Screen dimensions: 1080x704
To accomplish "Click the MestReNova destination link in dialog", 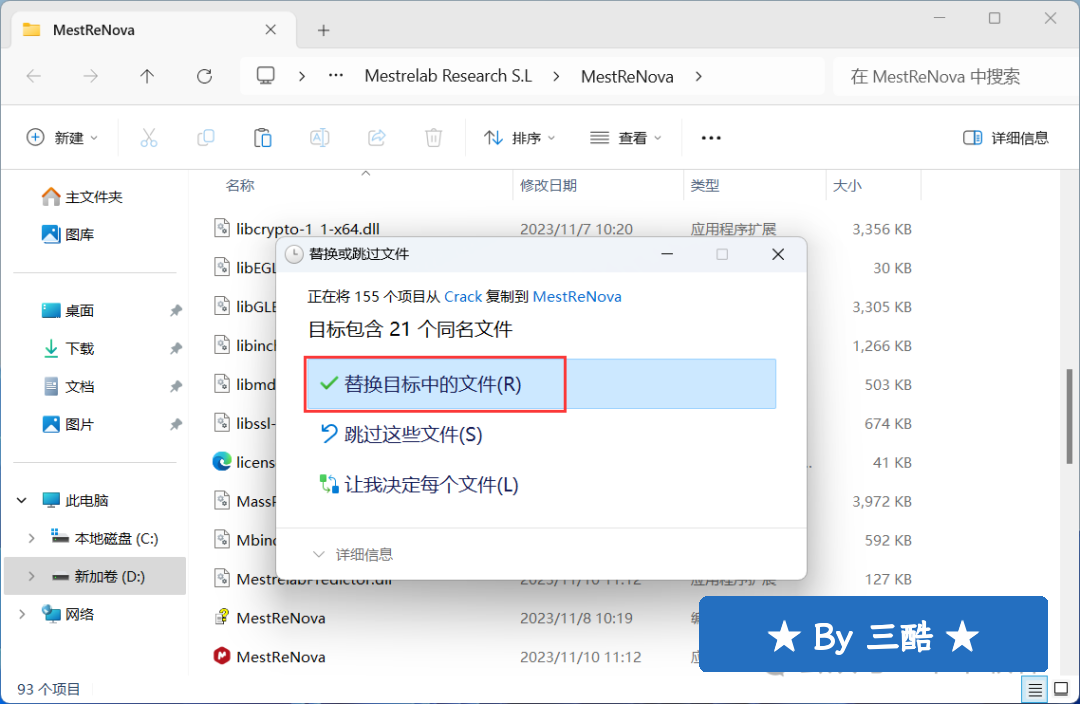I will 577,296.
